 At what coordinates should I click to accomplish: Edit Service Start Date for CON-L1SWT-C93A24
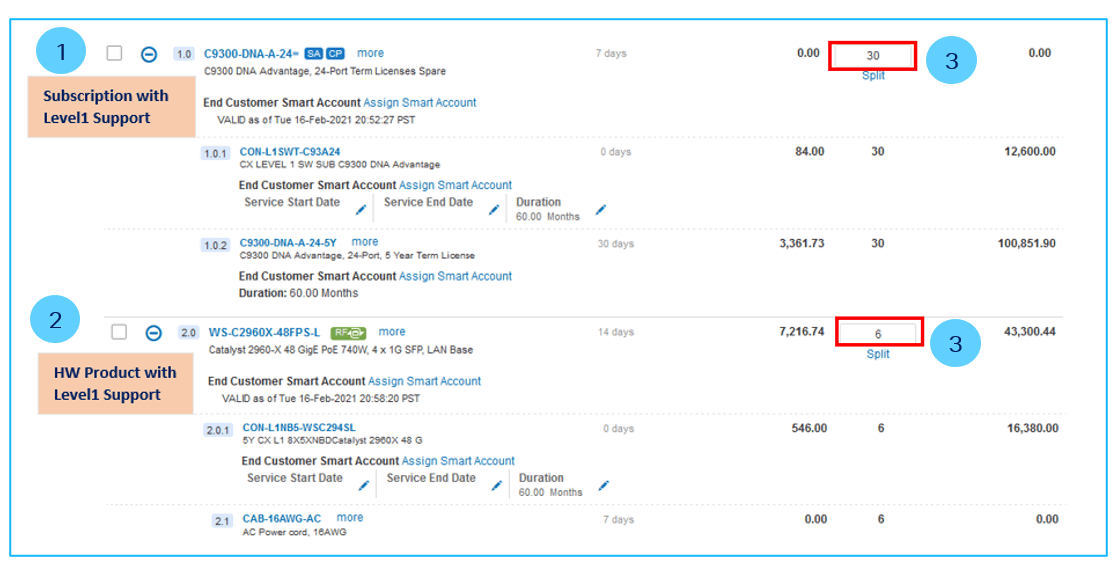pyautogui.click(x=361, y=210)
